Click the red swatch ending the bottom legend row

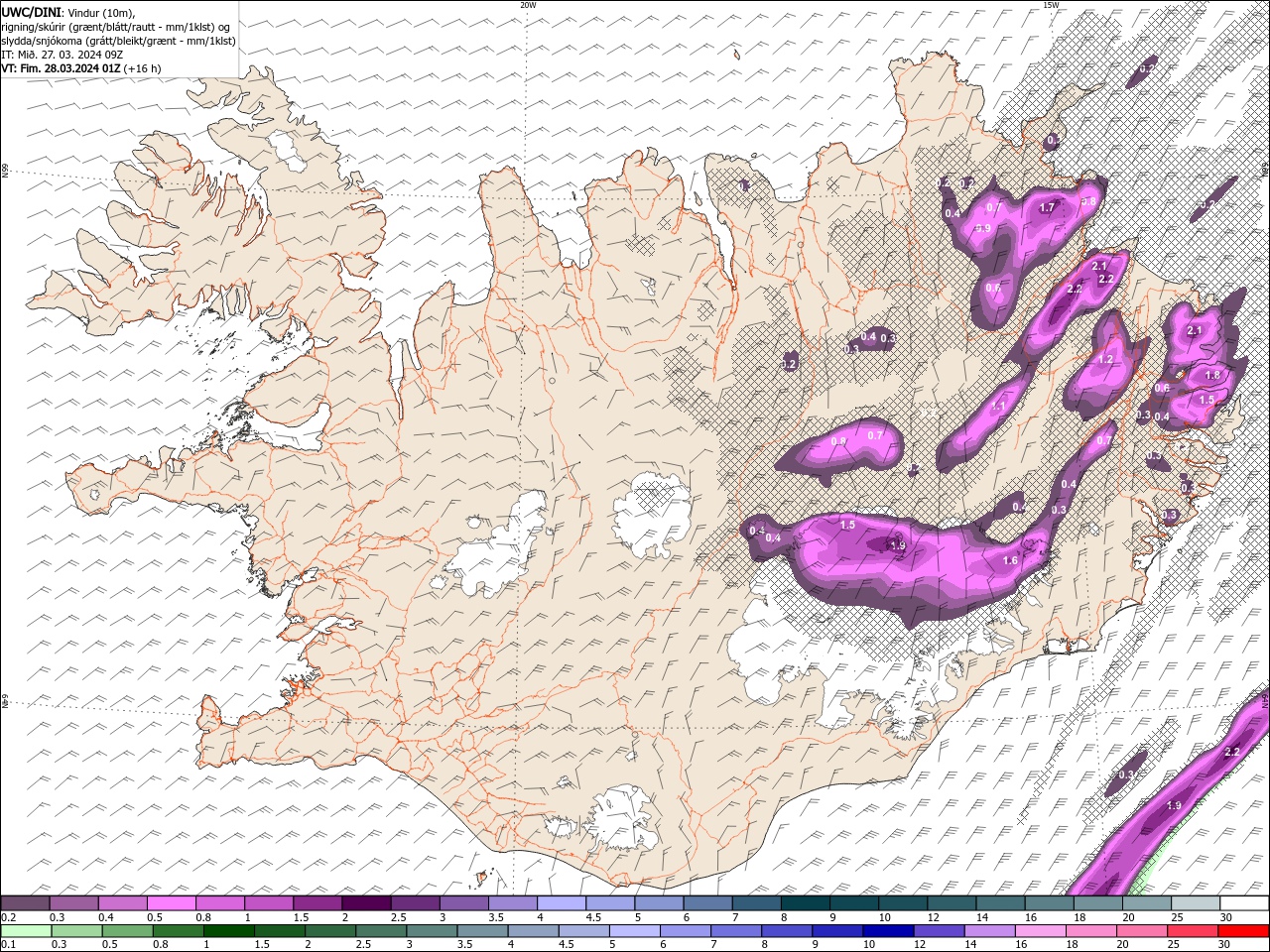1244,930
